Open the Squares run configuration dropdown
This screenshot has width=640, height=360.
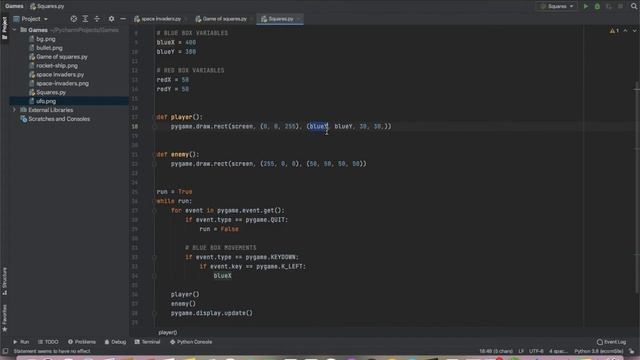coord(557,6)
